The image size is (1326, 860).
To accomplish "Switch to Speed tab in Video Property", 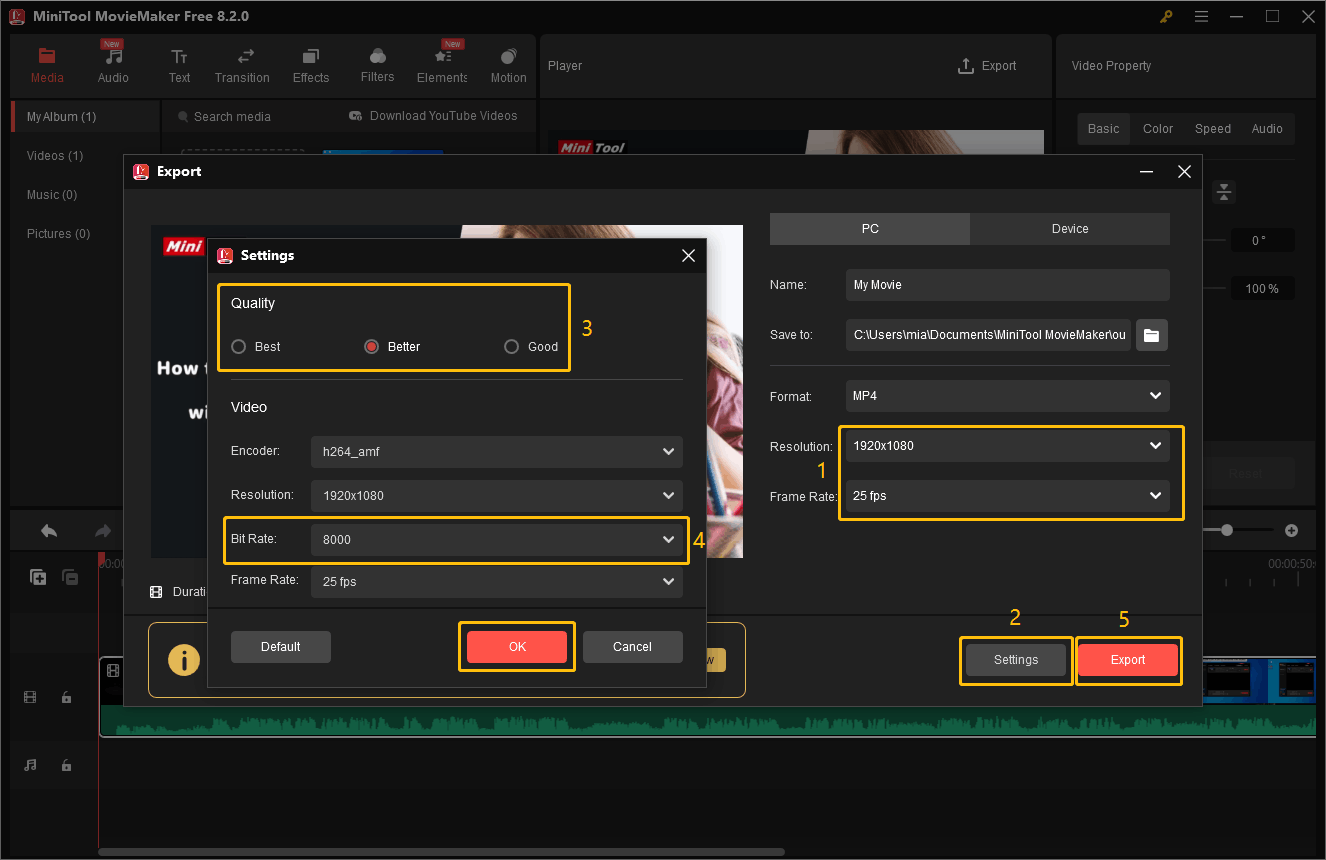I will [x=1213, y=129].
